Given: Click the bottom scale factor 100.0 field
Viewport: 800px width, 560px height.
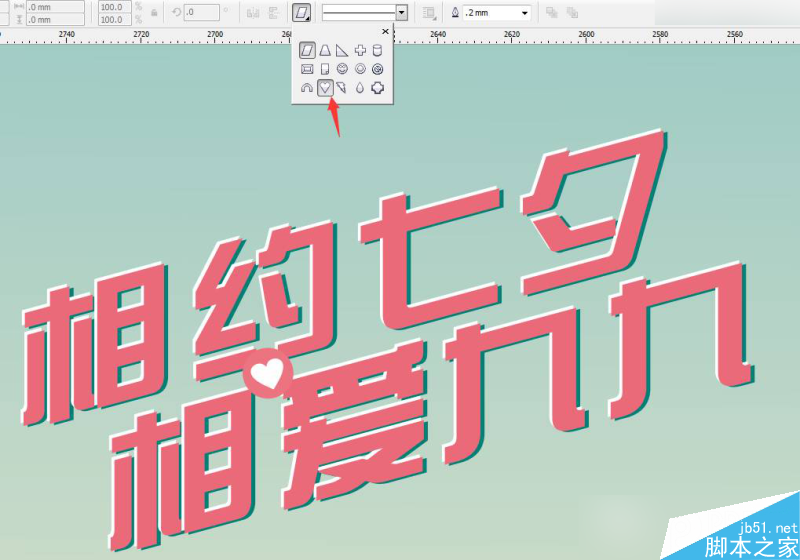Looking at the screenshot, I should pos(115,19).
